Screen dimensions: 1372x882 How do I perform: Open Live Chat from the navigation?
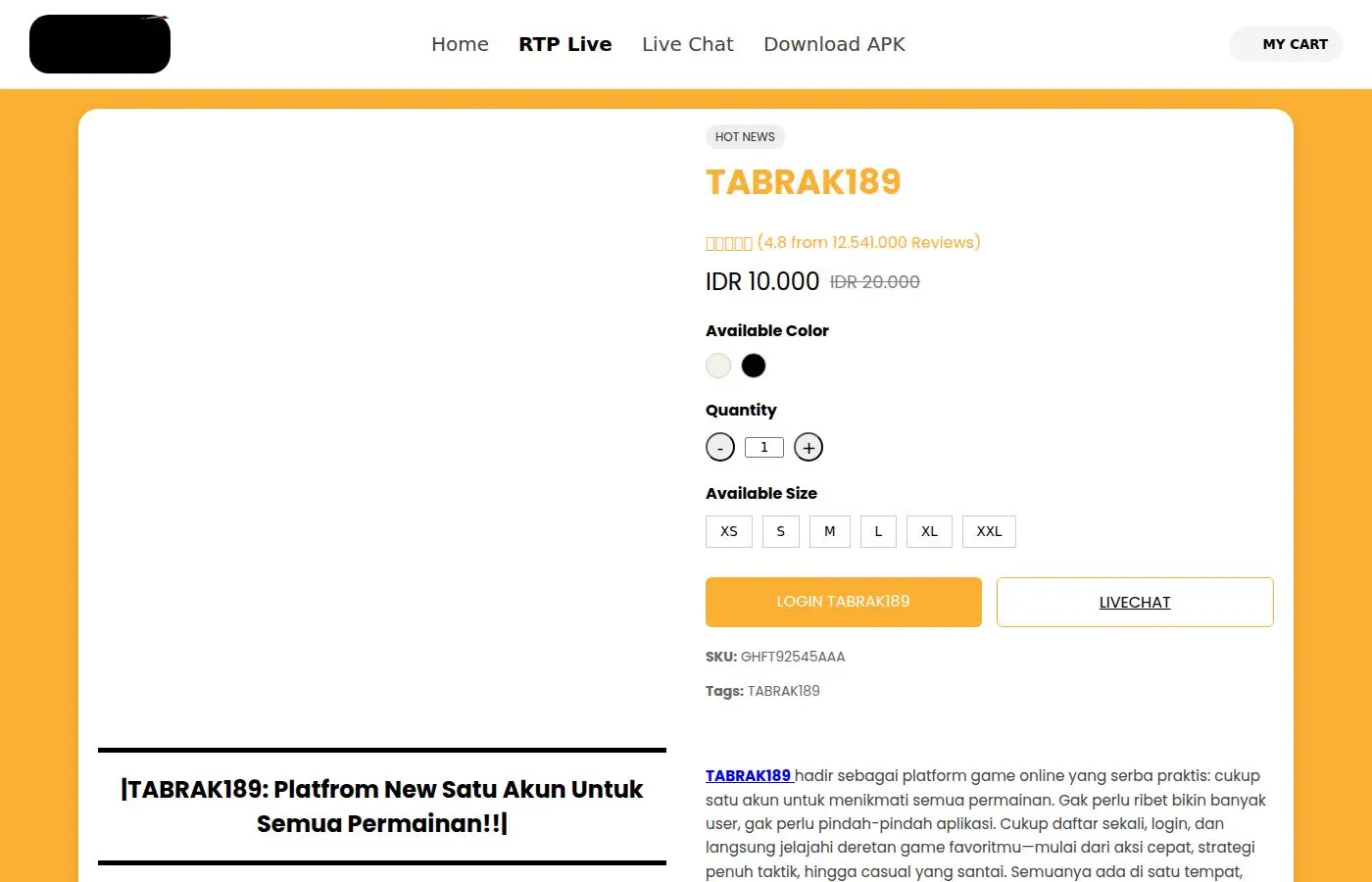click(688, 44)
